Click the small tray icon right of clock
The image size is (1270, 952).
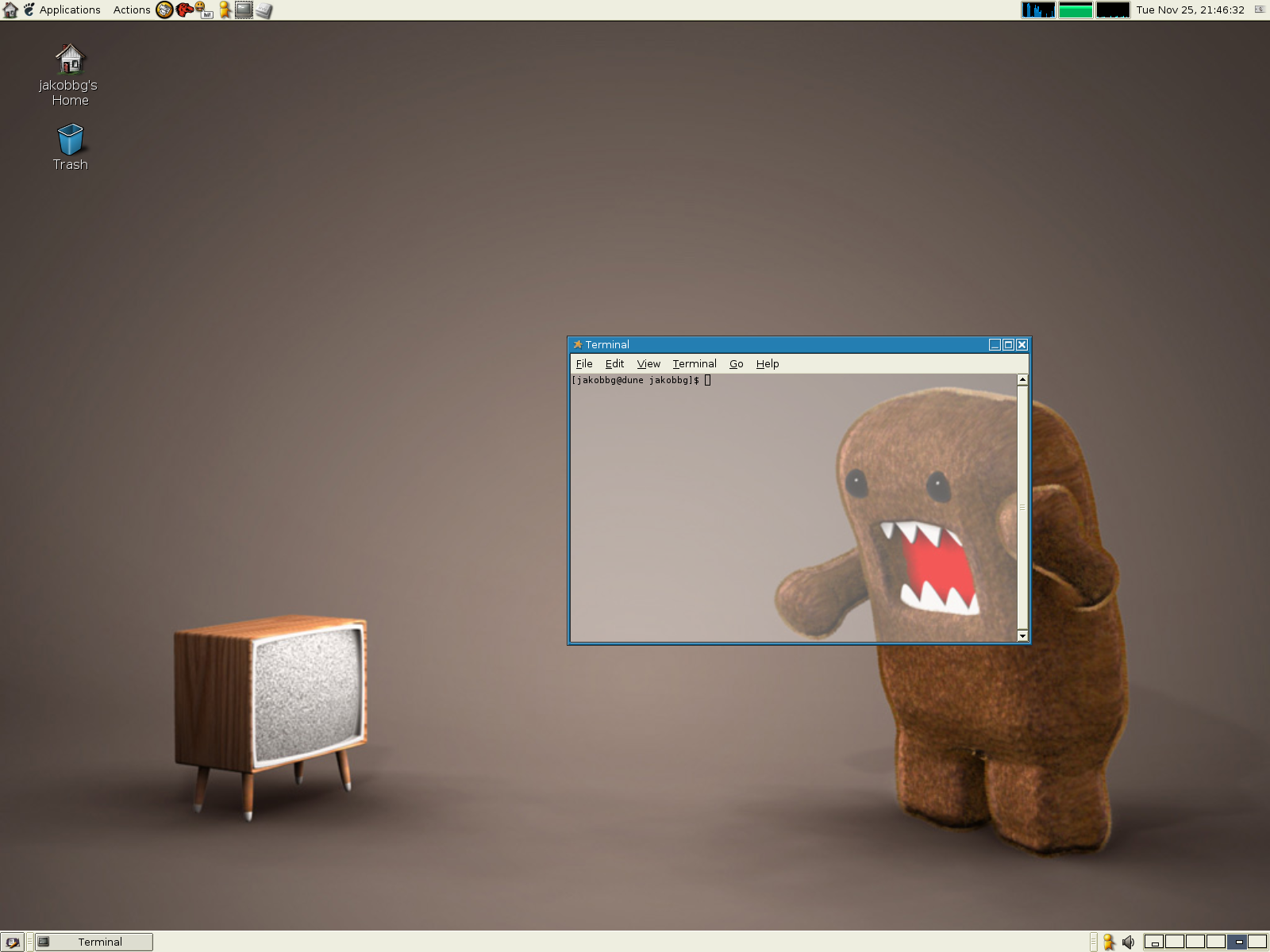coord(1259,10)
